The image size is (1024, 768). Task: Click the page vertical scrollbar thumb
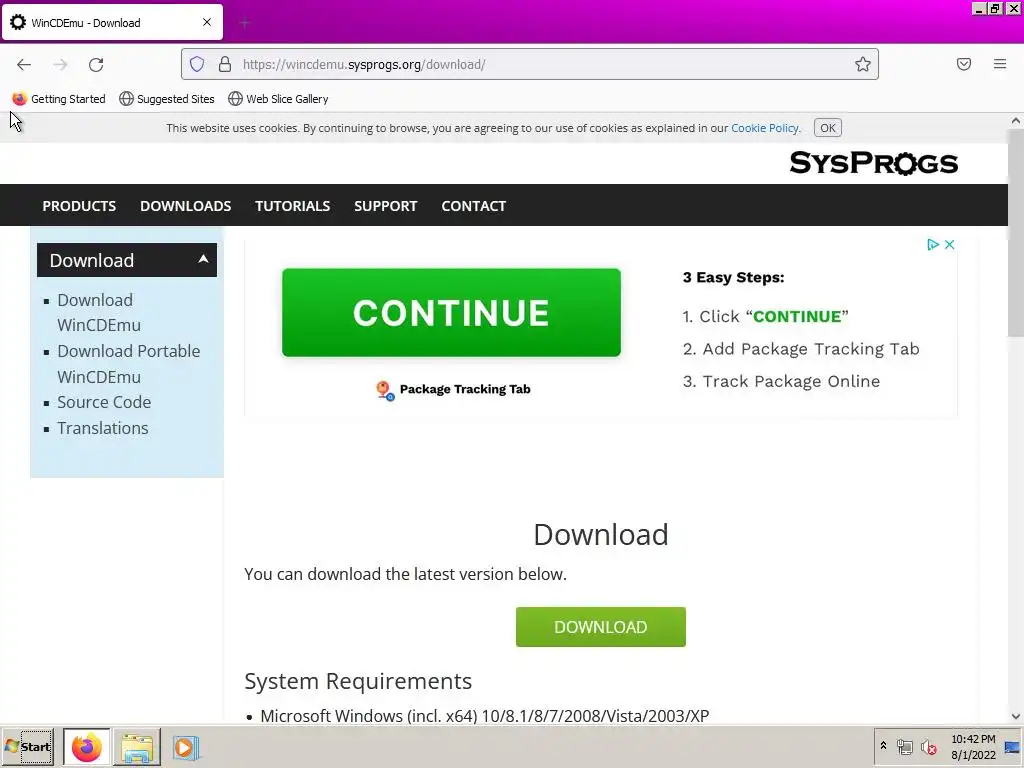coord(1016,232)
